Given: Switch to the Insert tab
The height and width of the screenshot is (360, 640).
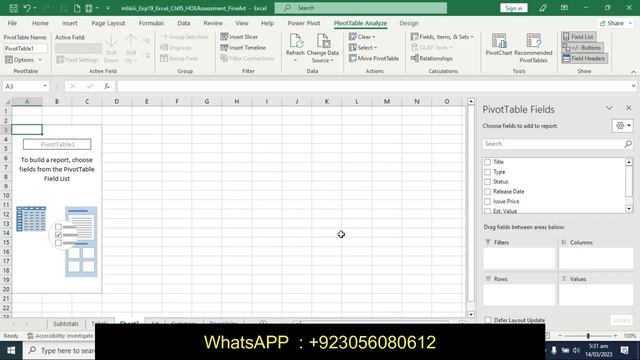Looking at the screenshot, I should click(70, 23).
